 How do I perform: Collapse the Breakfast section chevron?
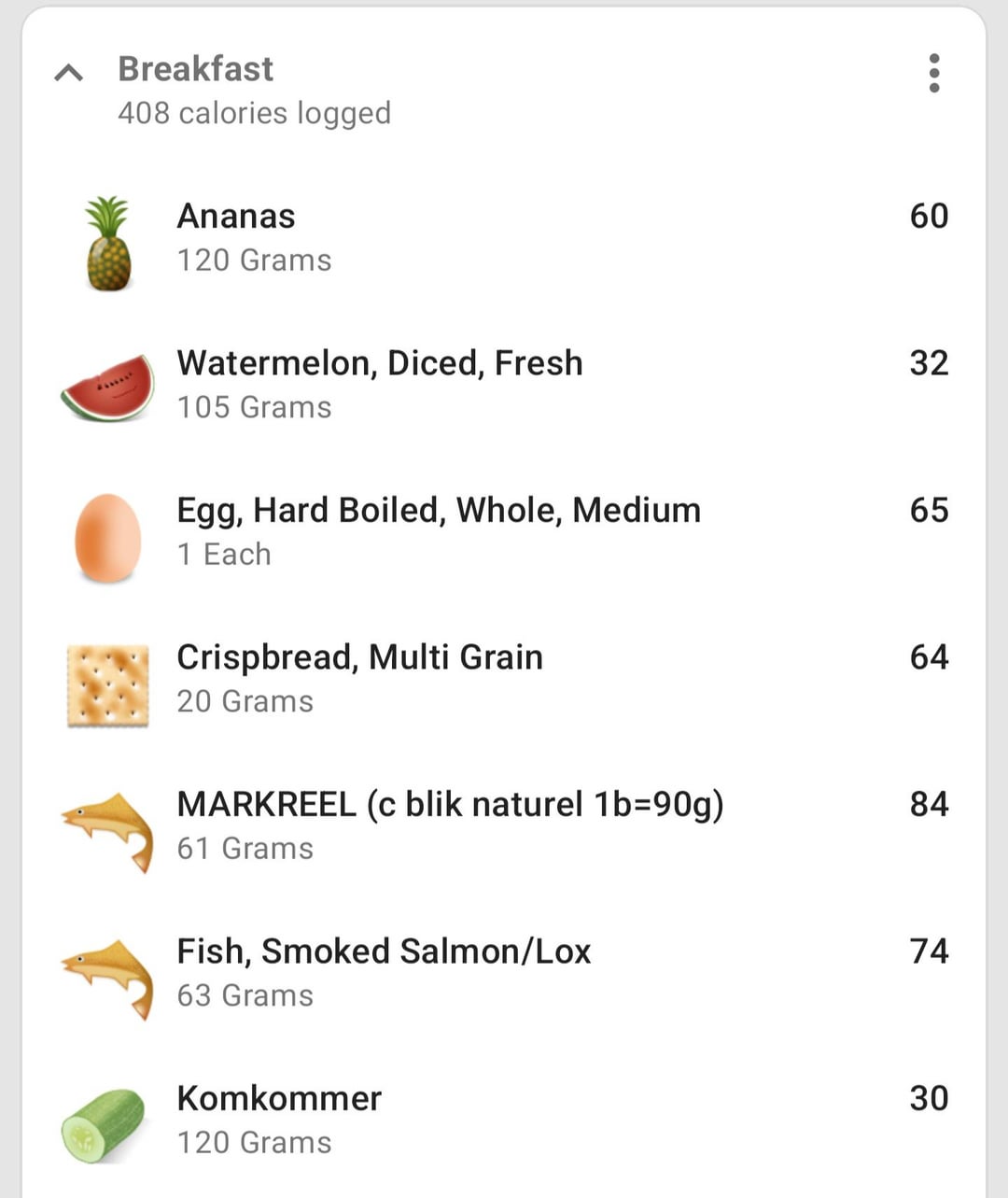[x=69, y=73]
